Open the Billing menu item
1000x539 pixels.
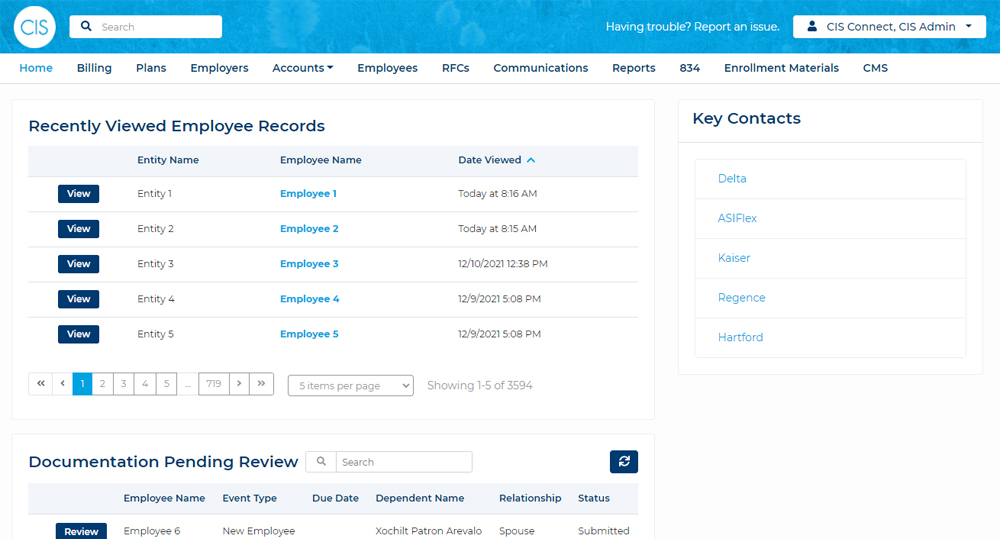click(x=94, y=68)
